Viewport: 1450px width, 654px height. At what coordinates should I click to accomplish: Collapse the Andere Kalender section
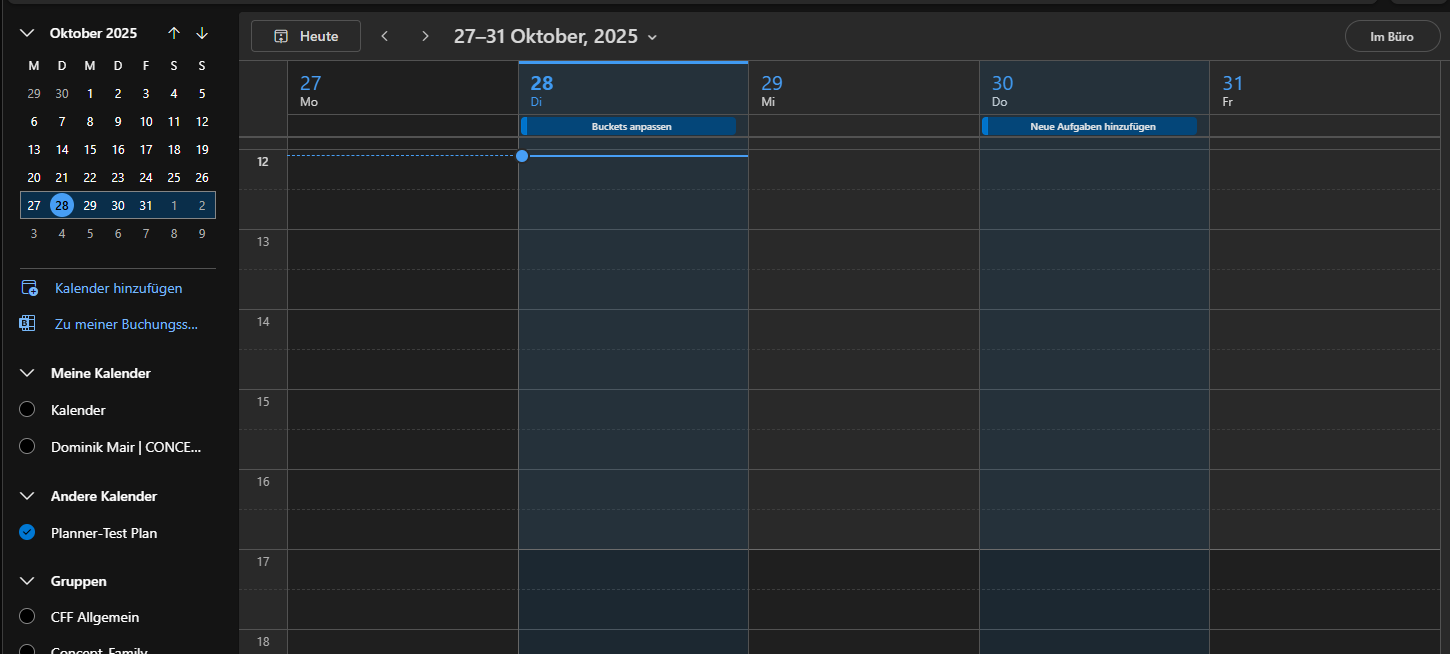pyautogui.click(x=28, y=496)
